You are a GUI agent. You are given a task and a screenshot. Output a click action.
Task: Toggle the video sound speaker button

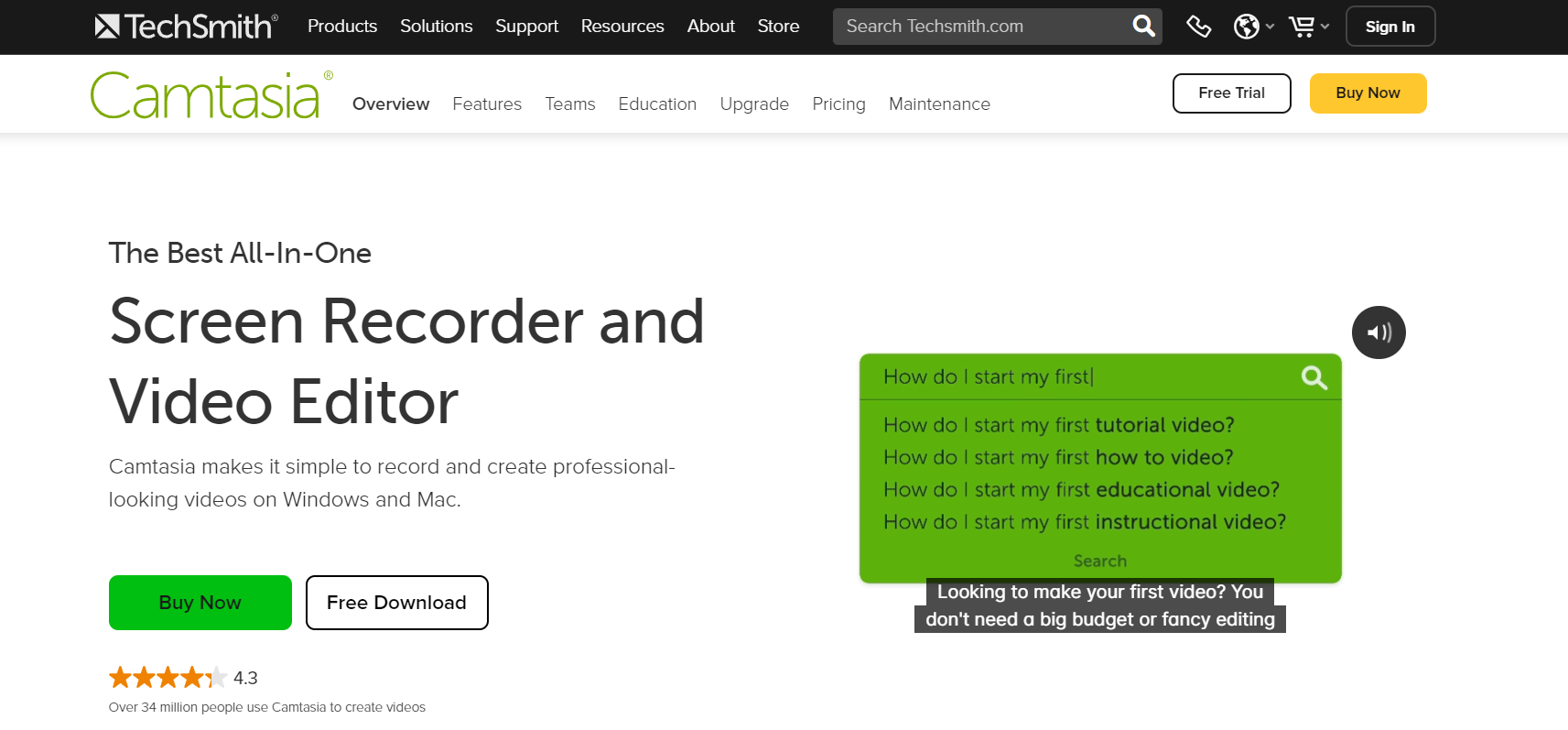coord(1378,332)
